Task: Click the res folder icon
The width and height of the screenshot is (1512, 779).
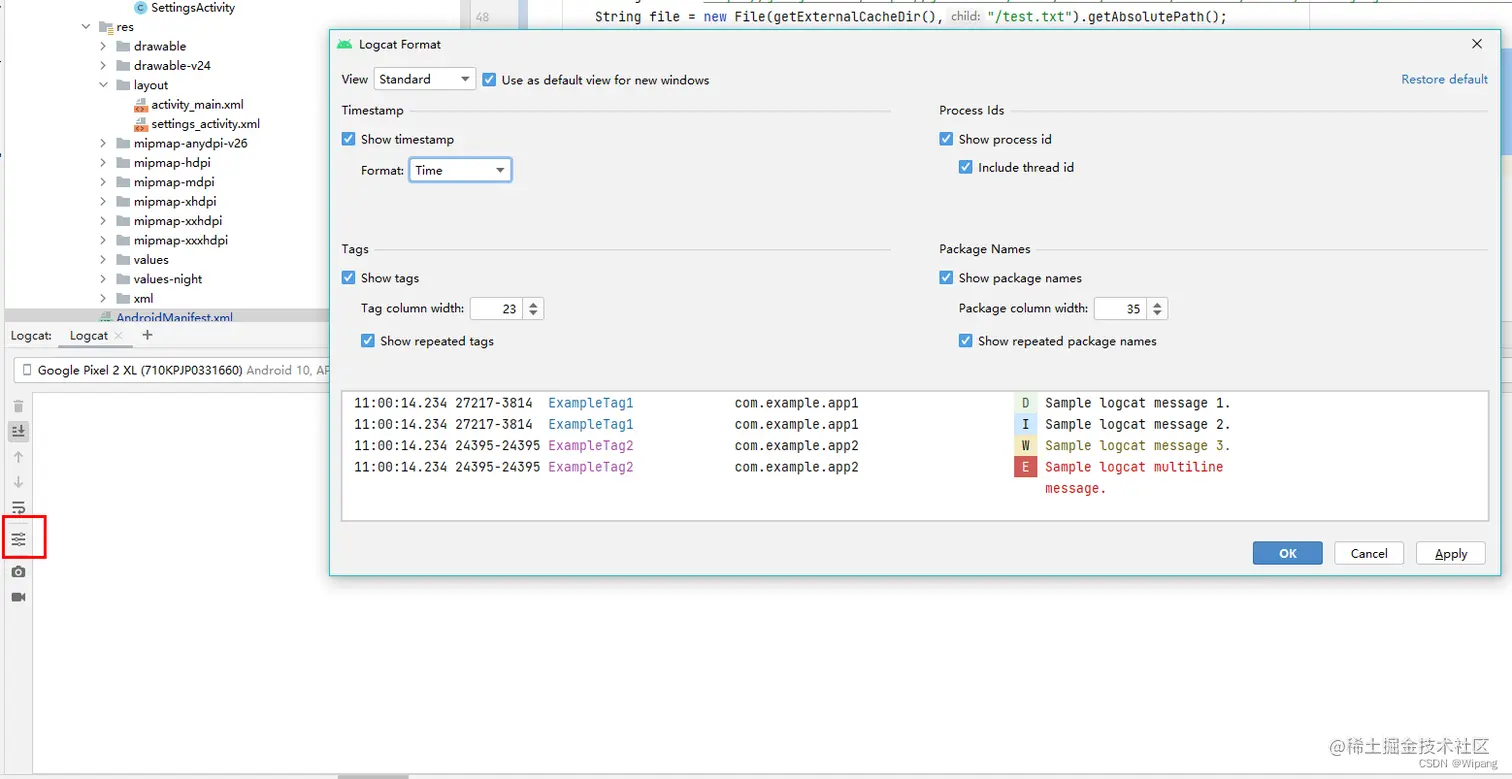Action: coord(106,27)
